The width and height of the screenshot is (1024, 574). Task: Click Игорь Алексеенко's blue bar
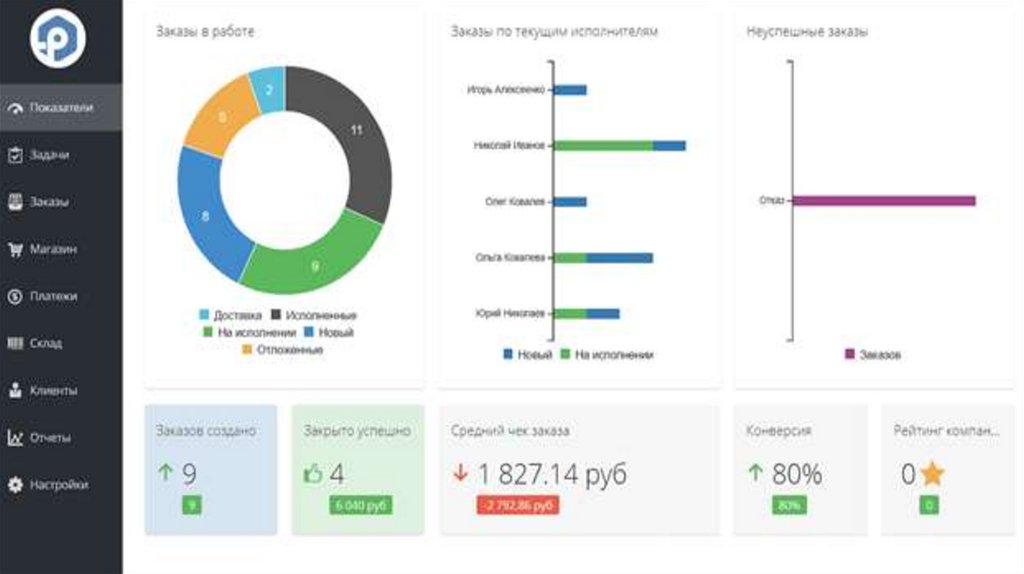click(x=570, y=89)
